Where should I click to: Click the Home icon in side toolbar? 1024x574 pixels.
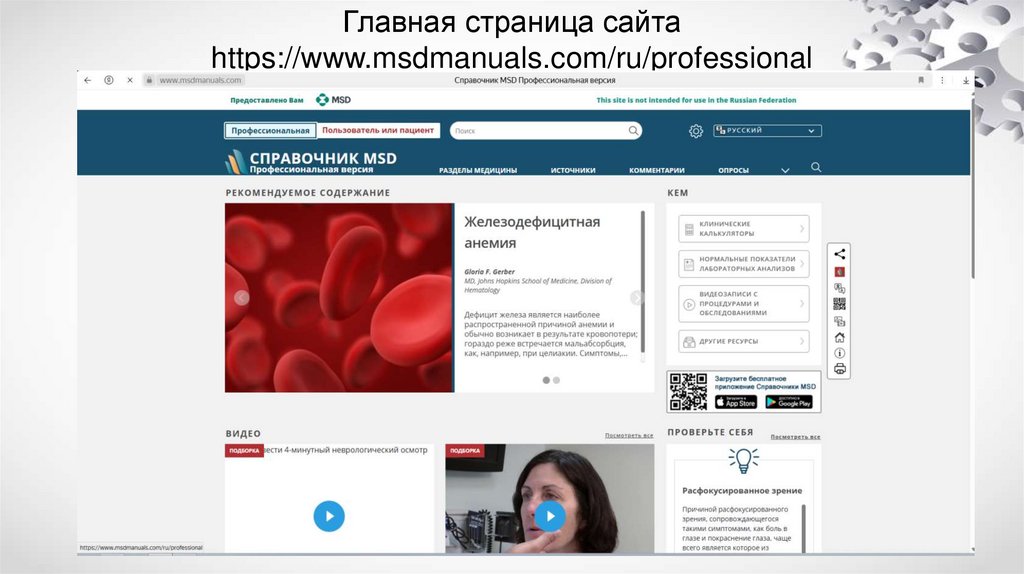click(840, 338)
